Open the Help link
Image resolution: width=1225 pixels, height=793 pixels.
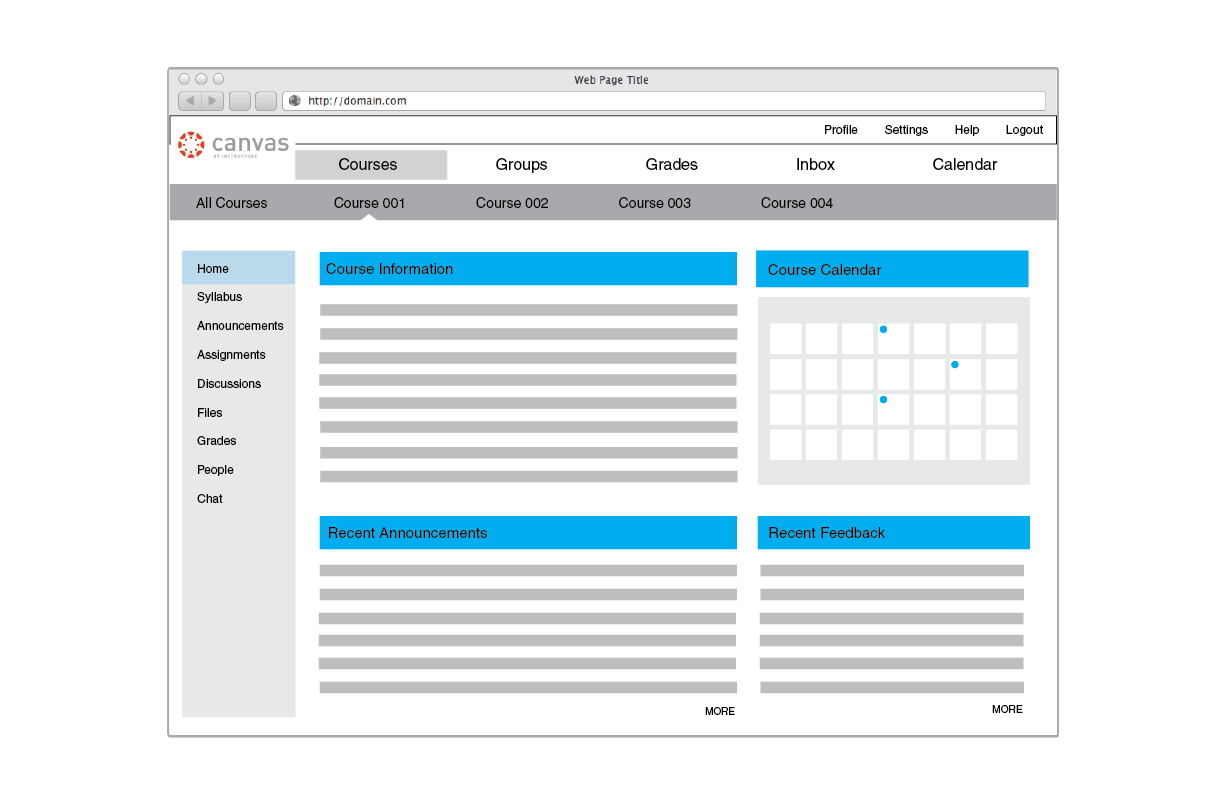[967, 130]
